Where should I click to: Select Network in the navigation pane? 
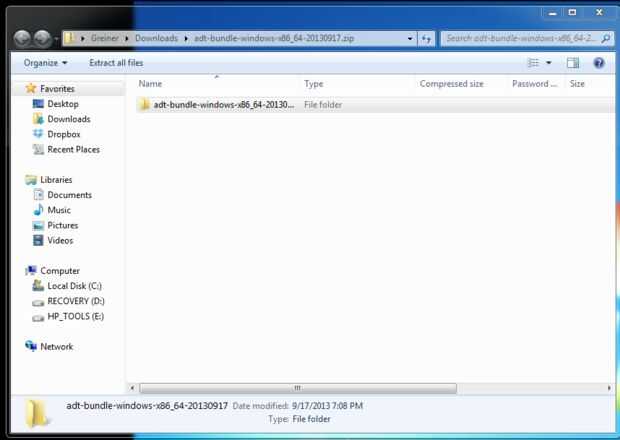click(x=57, y=347)
